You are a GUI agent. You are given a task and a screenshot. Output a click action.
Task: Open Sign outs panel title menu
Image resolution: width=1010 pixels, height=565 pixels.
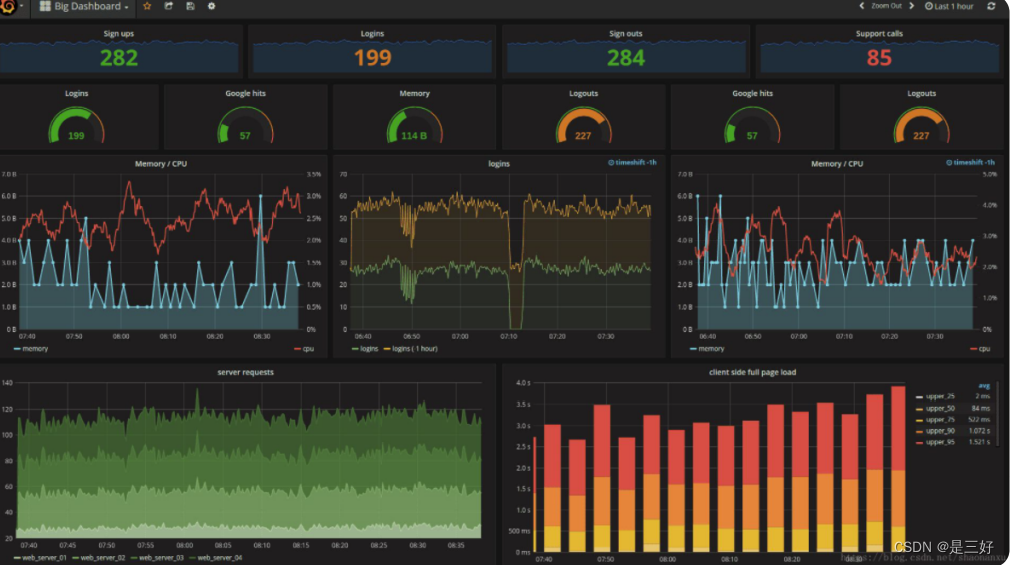coord(625,34)
